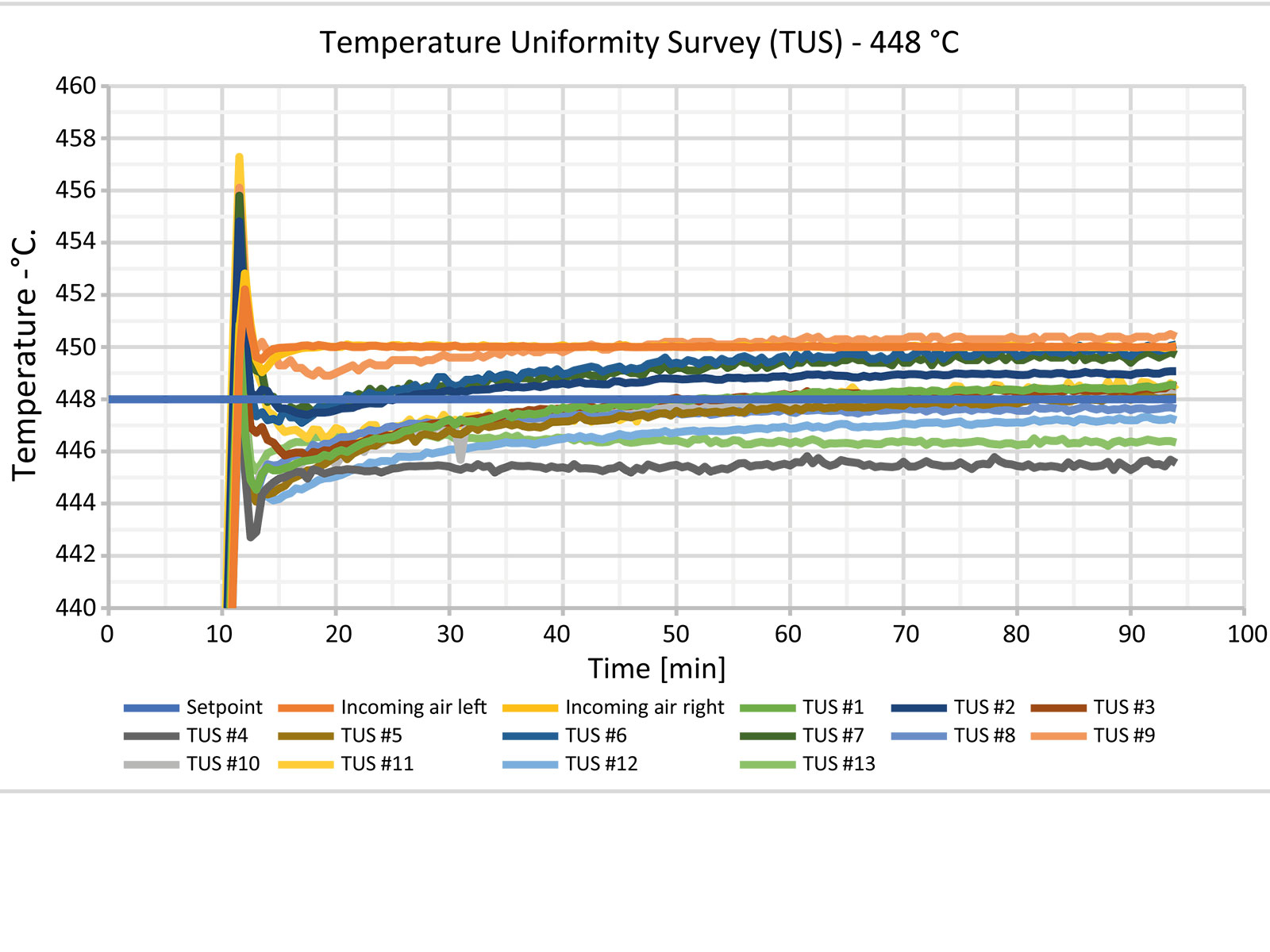
Task: Click the green TUS #1 legend line
Action: [x=768, y=708]
